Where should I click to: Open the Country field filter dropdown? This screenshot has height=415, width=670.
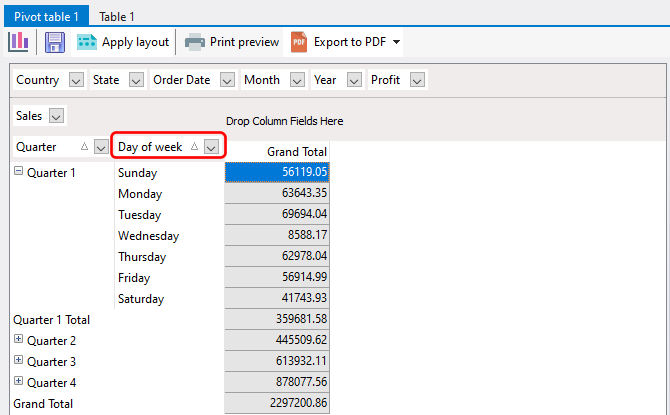tap(77, 80)
